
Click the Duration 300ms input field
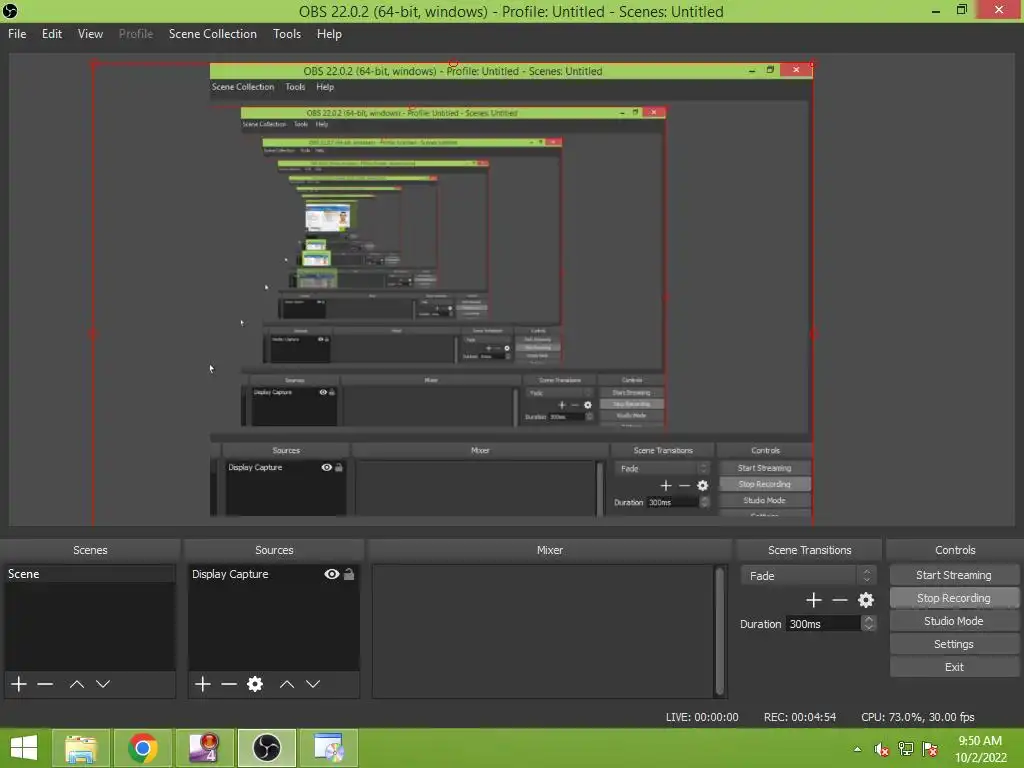[x=823, y=624]
